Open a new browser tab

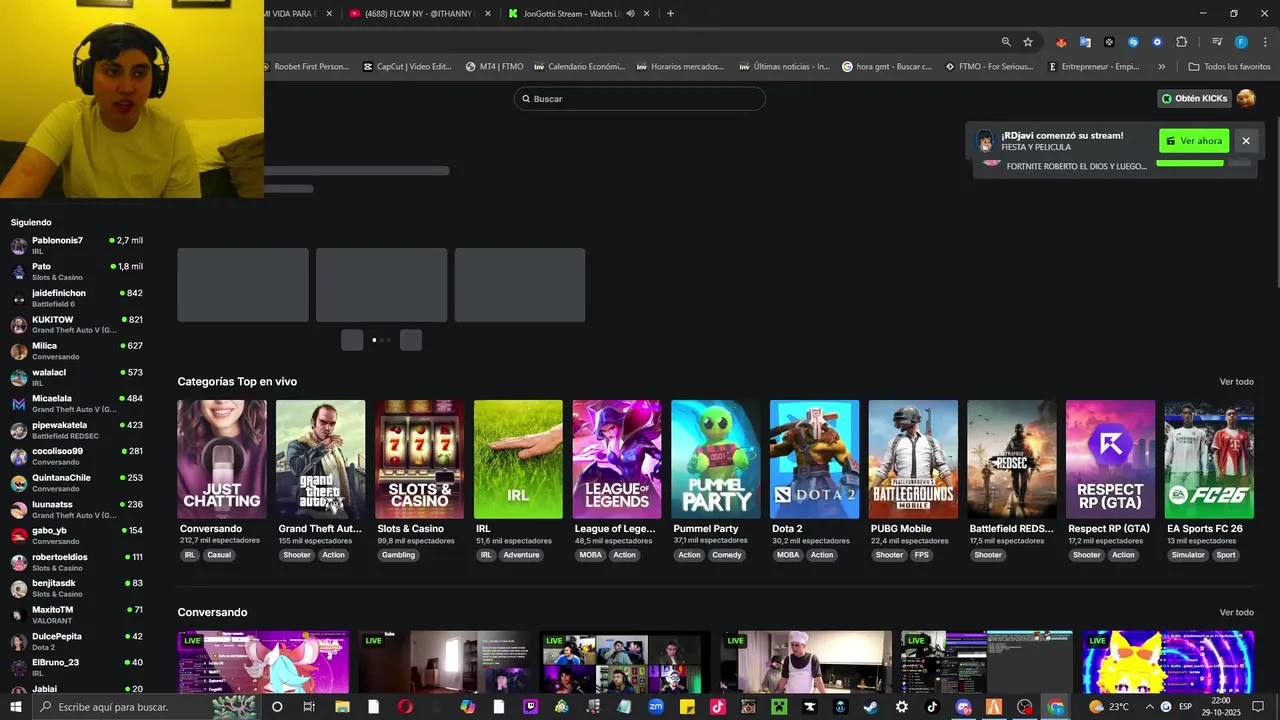pyautogui.click(x=670, y=14)
